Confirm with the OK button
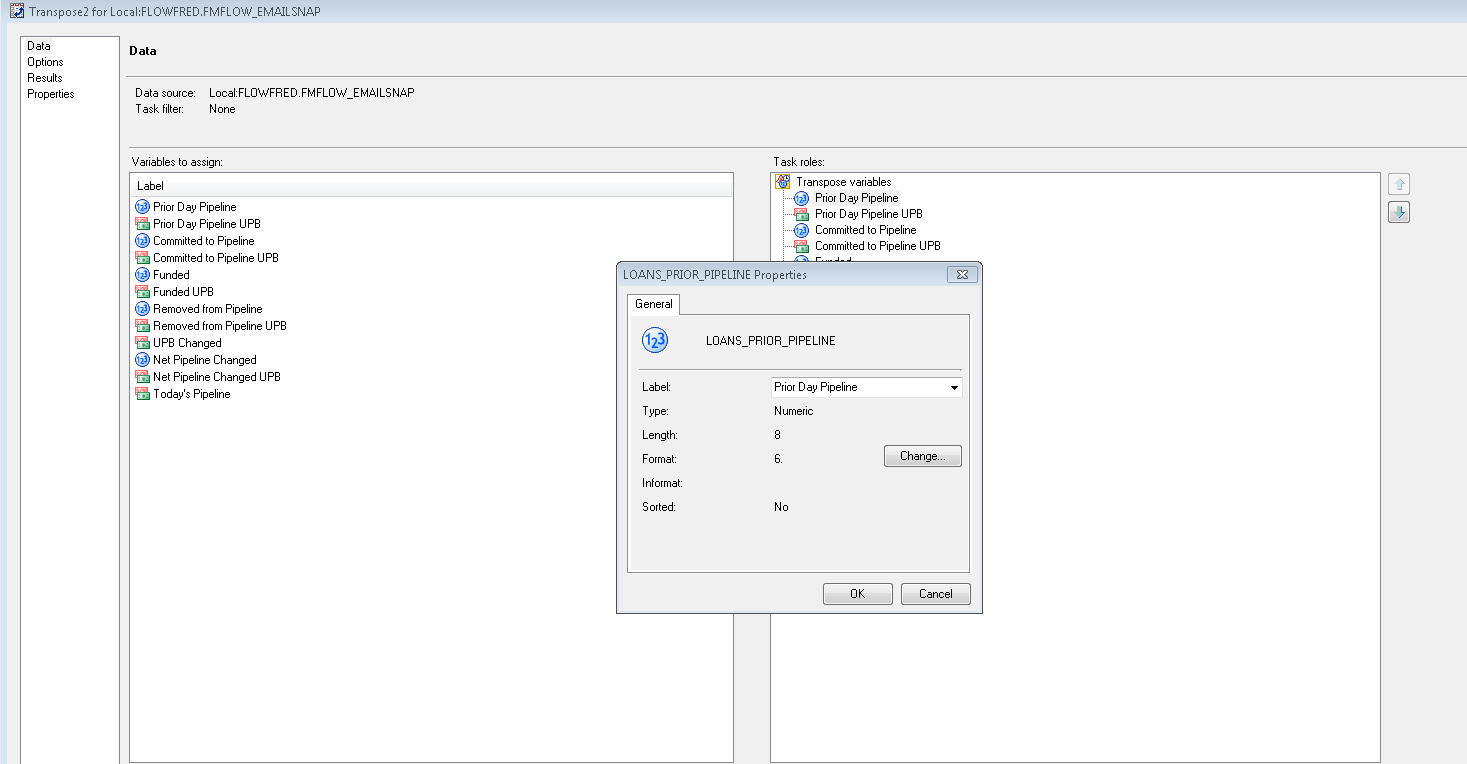The image size is (1467, 764). click(x=856, y=593)
